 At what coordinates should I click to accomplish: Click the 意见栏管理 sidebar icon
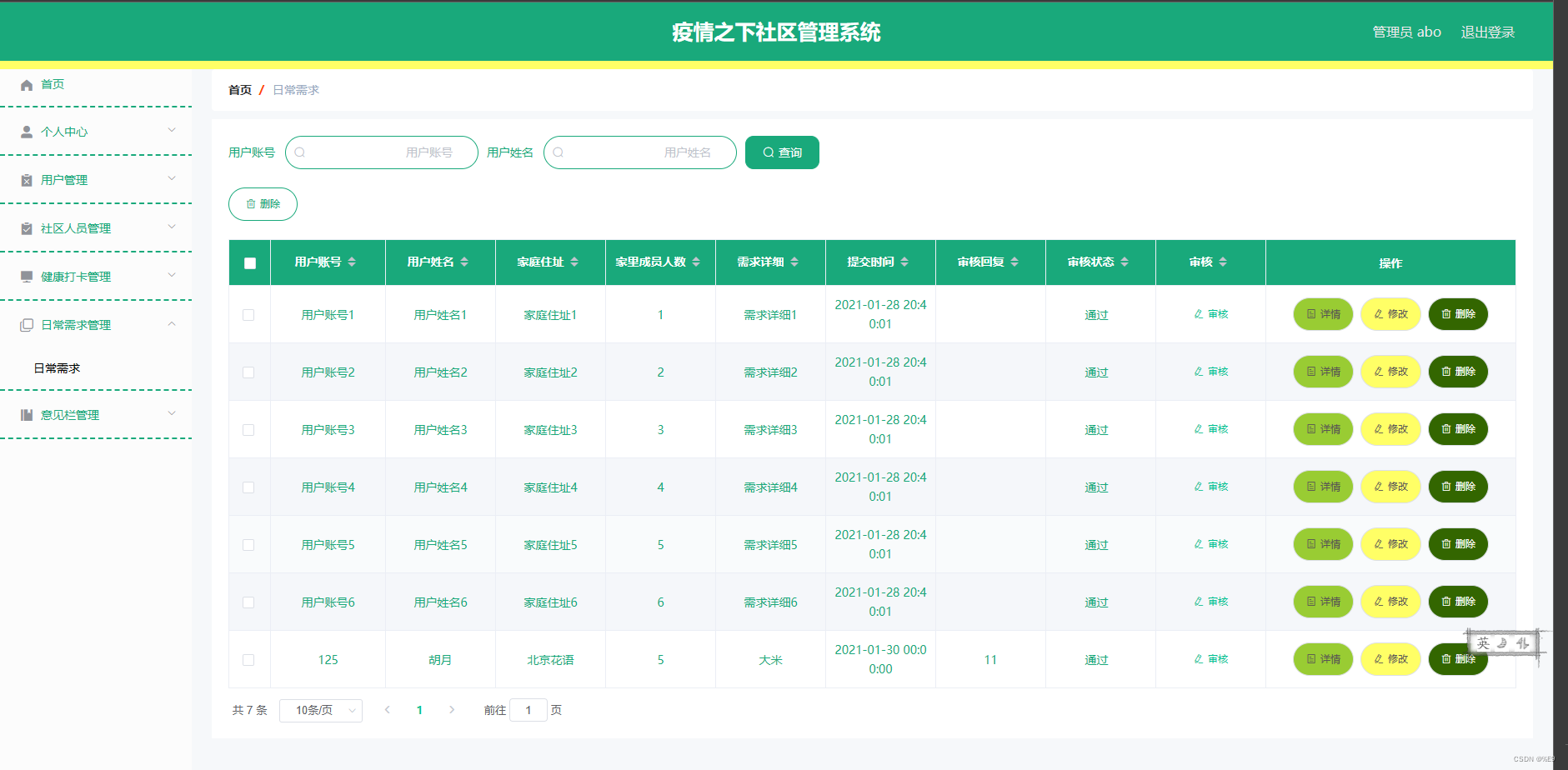(x=27, y=415)
